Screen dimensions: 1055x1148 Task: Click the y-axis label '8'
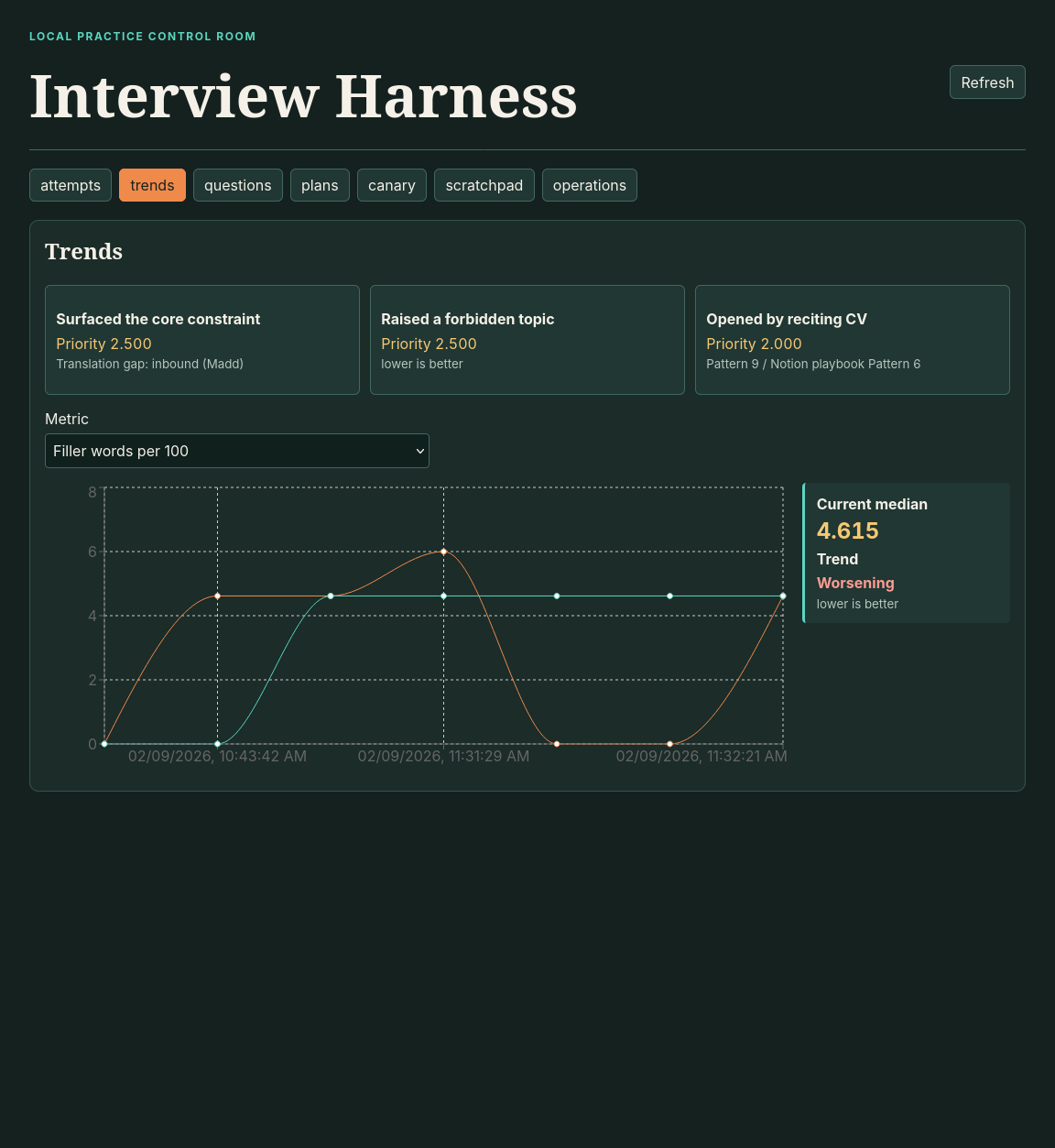(92, 492)
